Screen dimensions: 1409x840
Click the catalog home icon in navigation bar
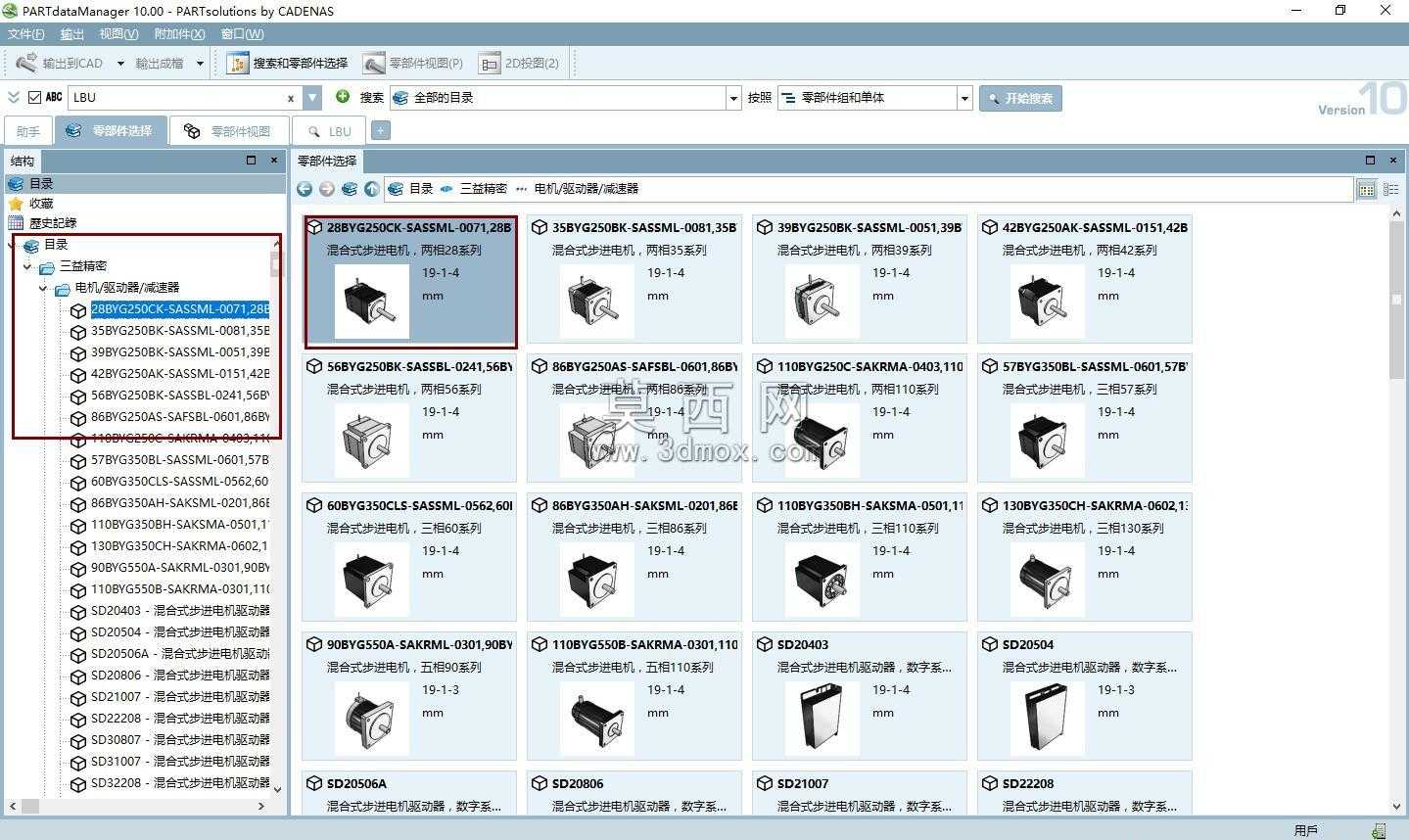pos(350,189)
